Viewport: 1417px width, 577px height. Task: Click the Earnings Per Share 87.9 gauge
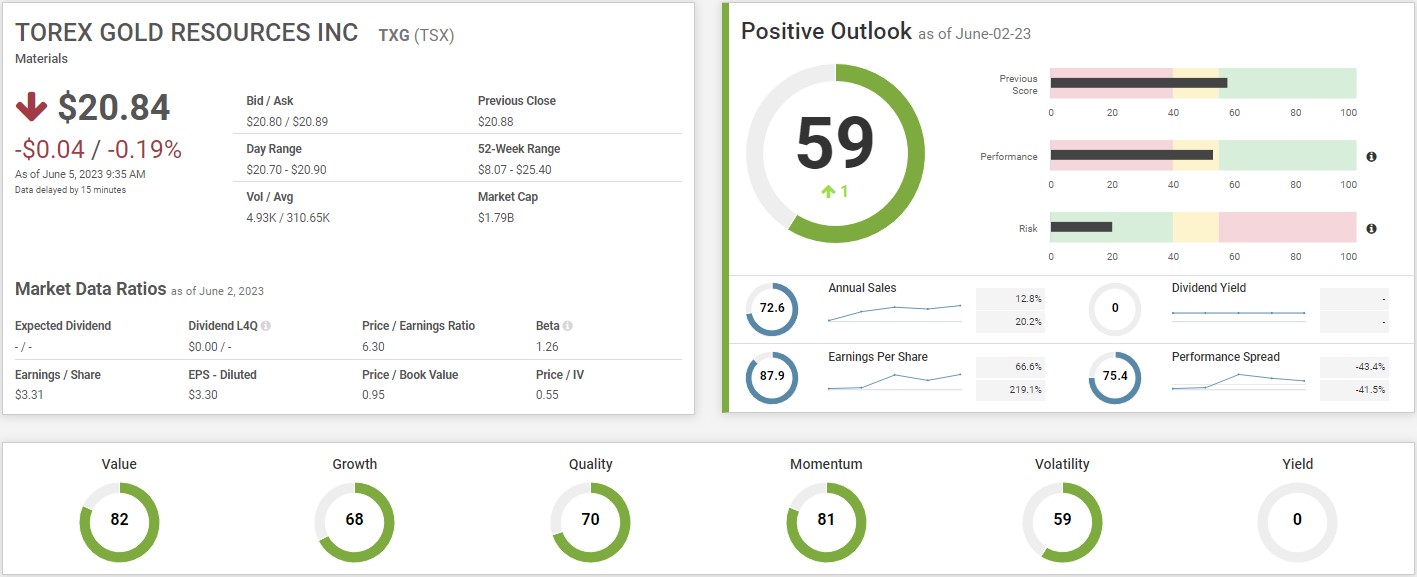[772, 378]
